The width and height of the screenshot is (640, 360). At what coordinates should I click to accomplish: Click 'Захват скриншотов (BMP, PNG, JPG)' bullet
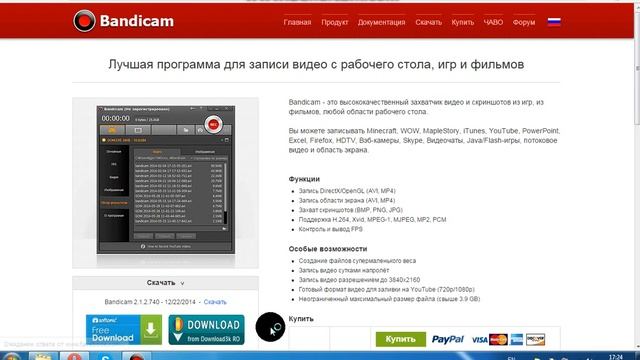(x=351, y=210)
